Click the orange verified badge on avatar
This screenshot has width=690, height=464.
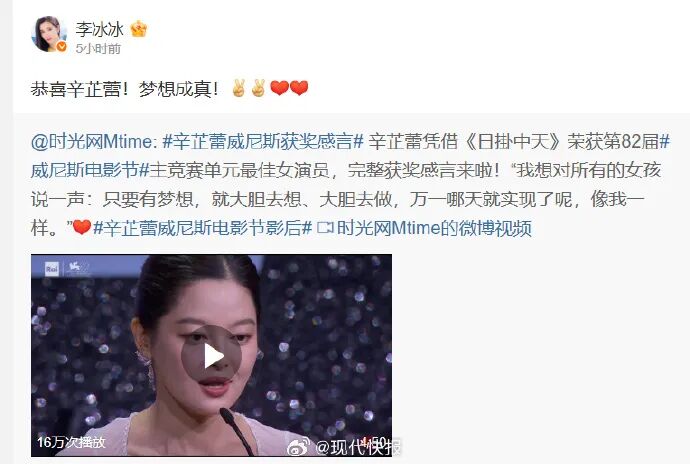[x=62, y=47]
